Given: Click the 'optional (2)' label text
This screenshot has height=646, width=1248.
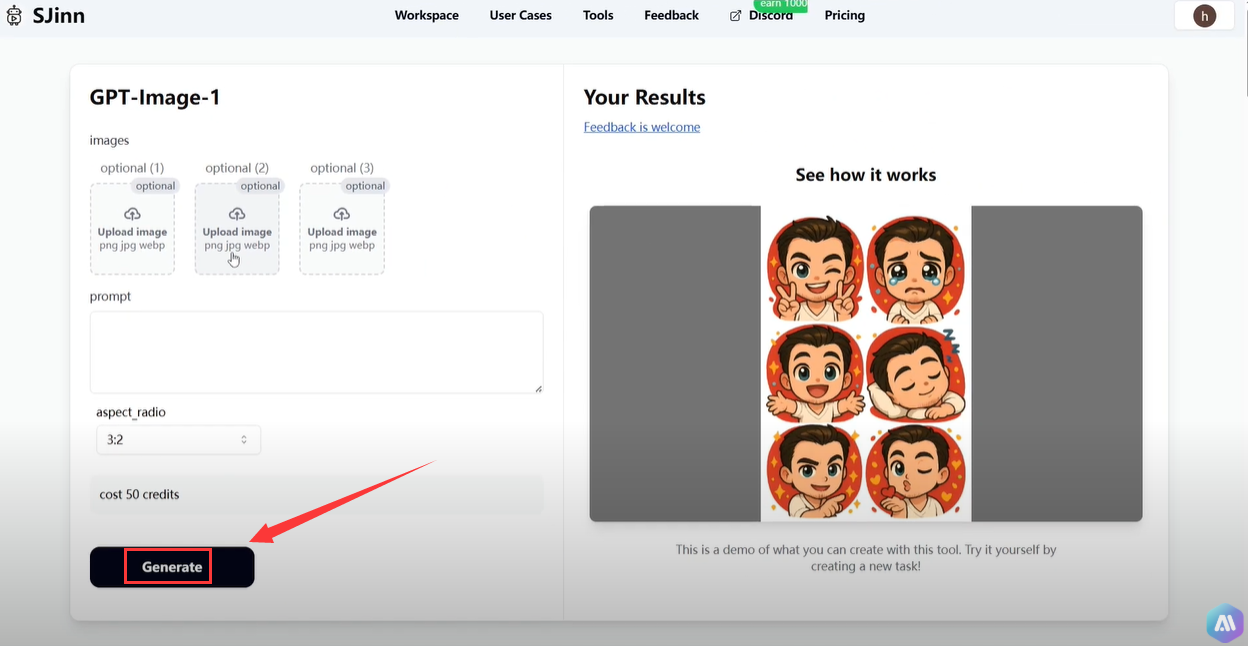Looking at the screenshot, I should coord(237,168).
